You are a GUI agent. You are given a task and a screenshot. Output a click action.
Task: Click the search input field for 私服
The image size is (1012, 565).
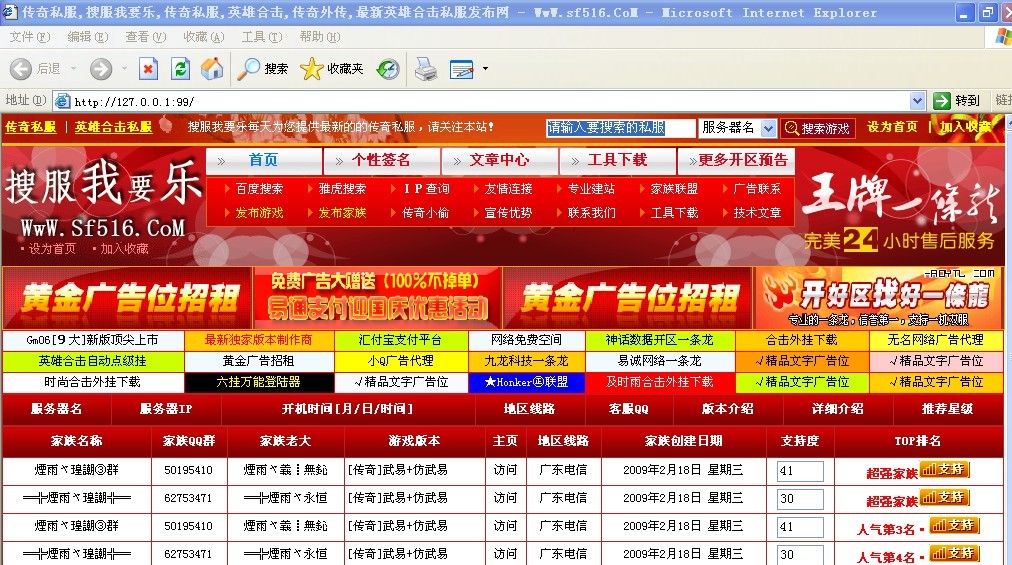pos(620,128)
